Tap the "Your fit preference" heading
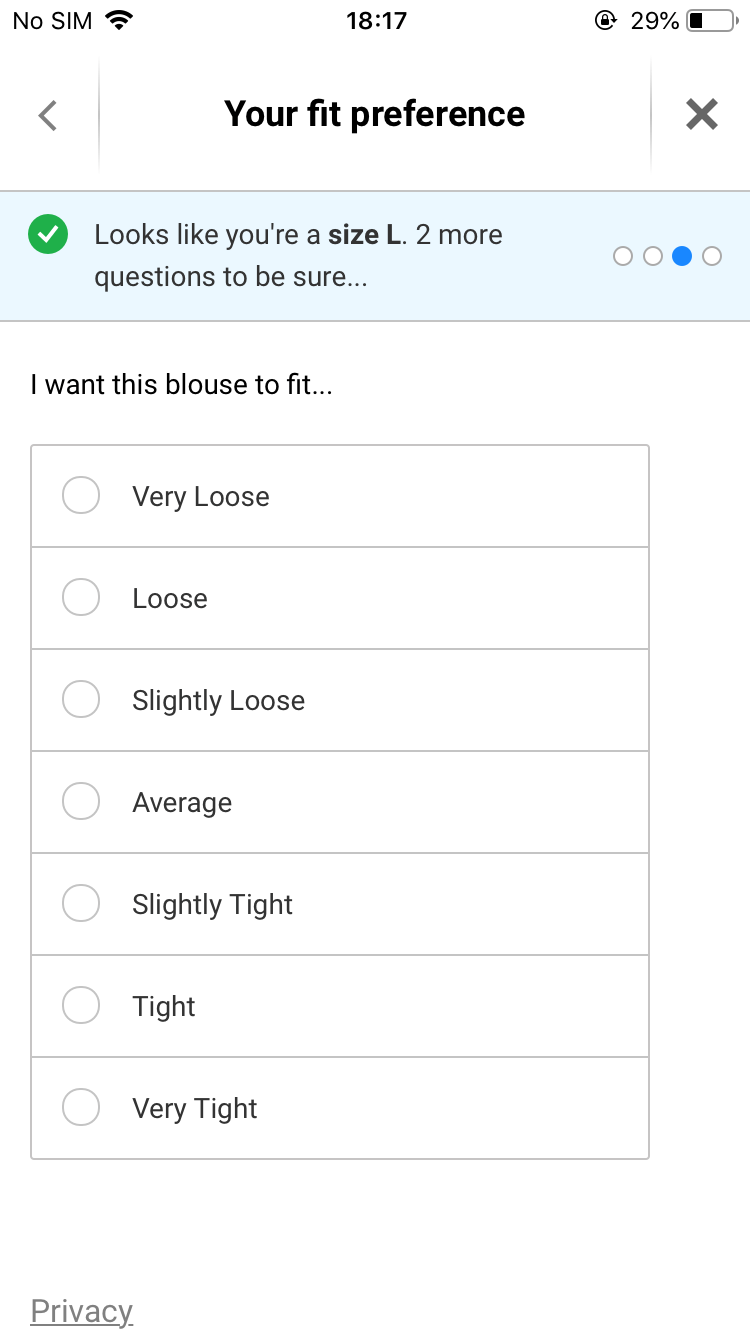Viewport: 750px width, 1334px height. [x=374, y=114]
